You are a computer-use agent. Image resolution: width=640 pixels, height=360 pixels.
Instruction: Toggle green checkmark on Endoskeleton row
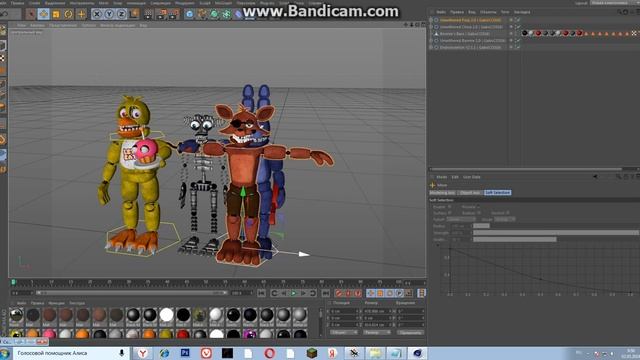click(518, 47)
